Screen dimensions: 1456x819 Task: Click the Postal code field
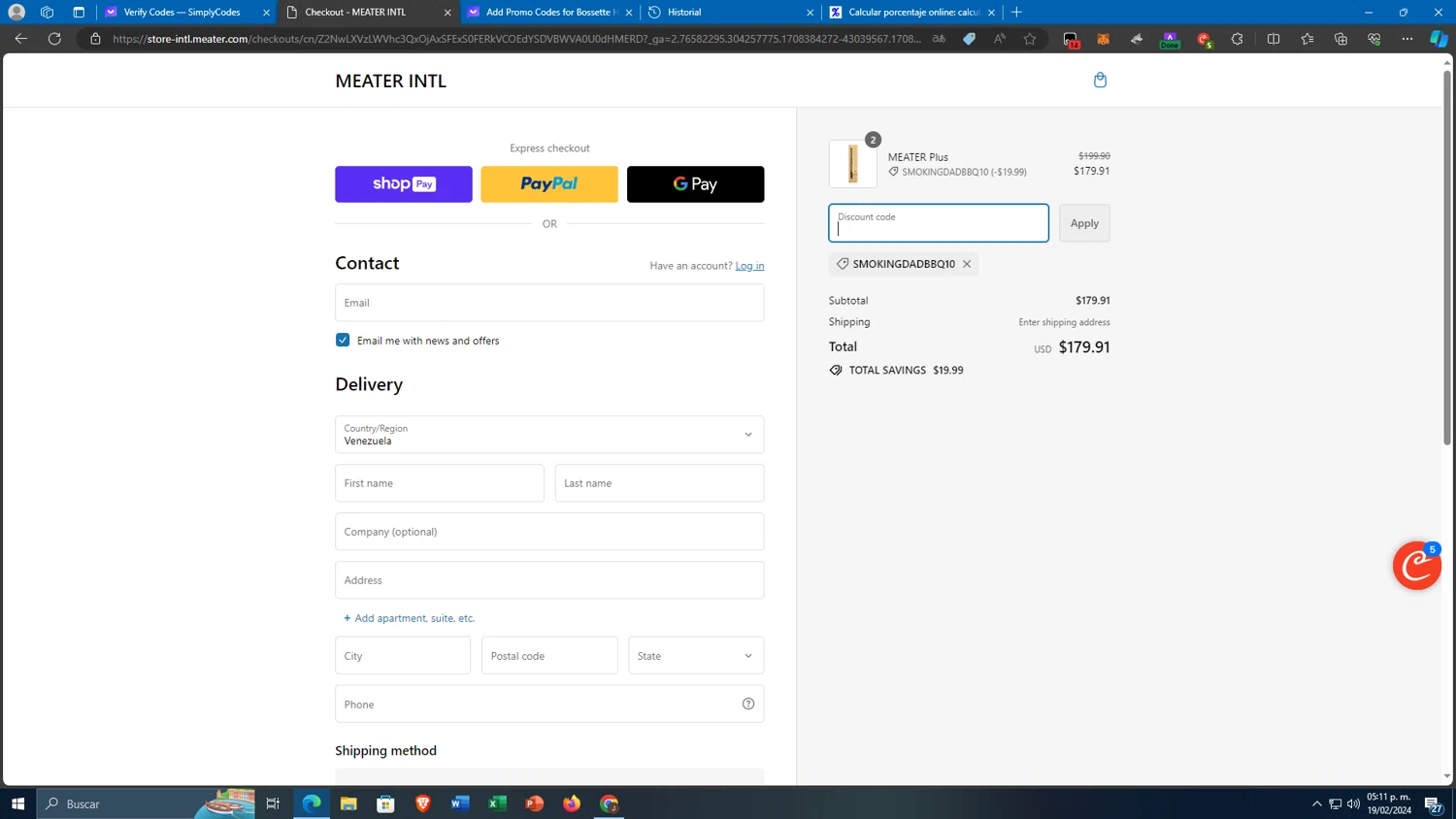[549, 656]
